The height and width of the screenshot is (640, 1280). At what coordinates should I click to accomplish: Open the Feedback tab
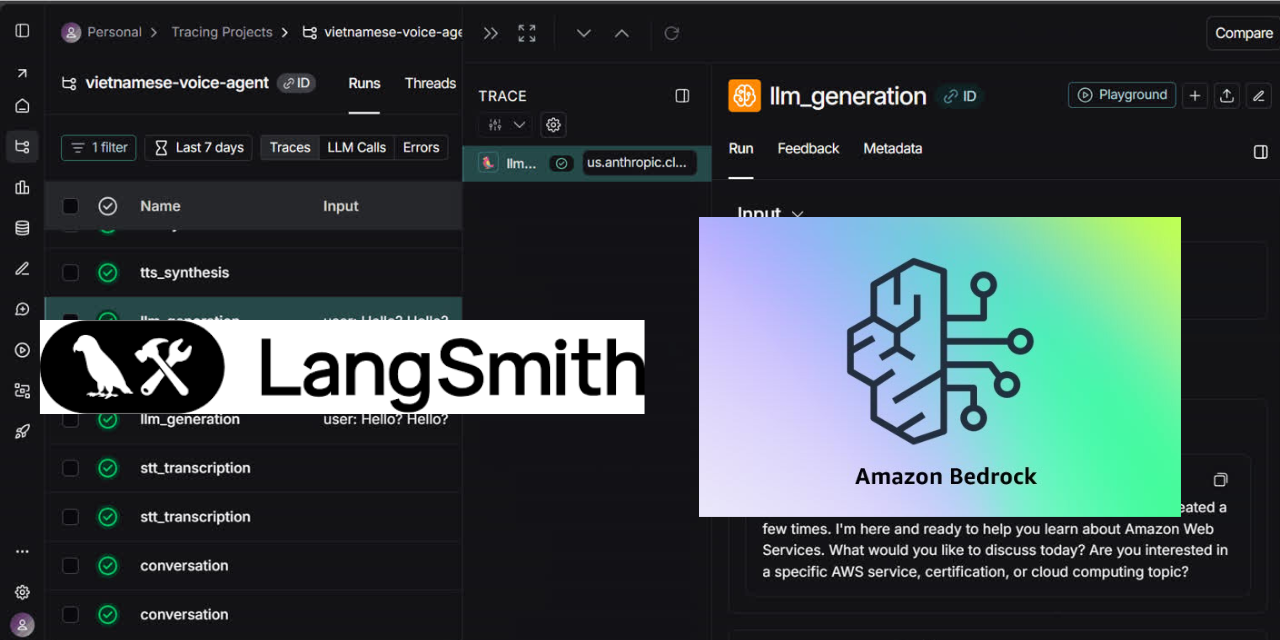[808, 149]
